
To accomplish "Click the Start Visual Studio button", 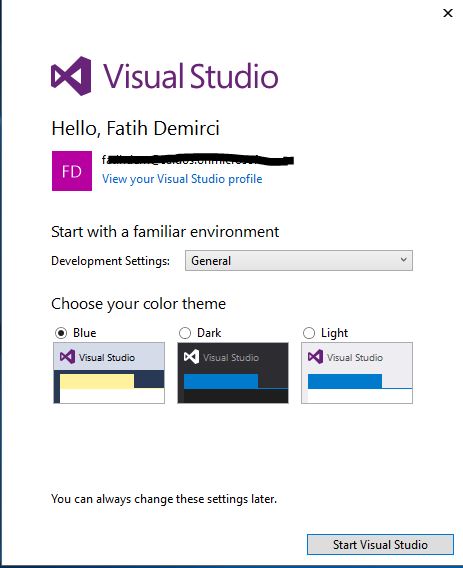I will (x=380, y=544).
